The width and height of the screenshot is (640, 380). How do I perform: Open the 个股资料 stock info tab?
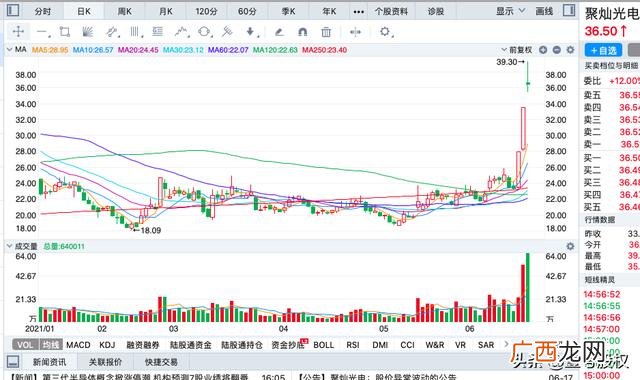tap(391, 11)
